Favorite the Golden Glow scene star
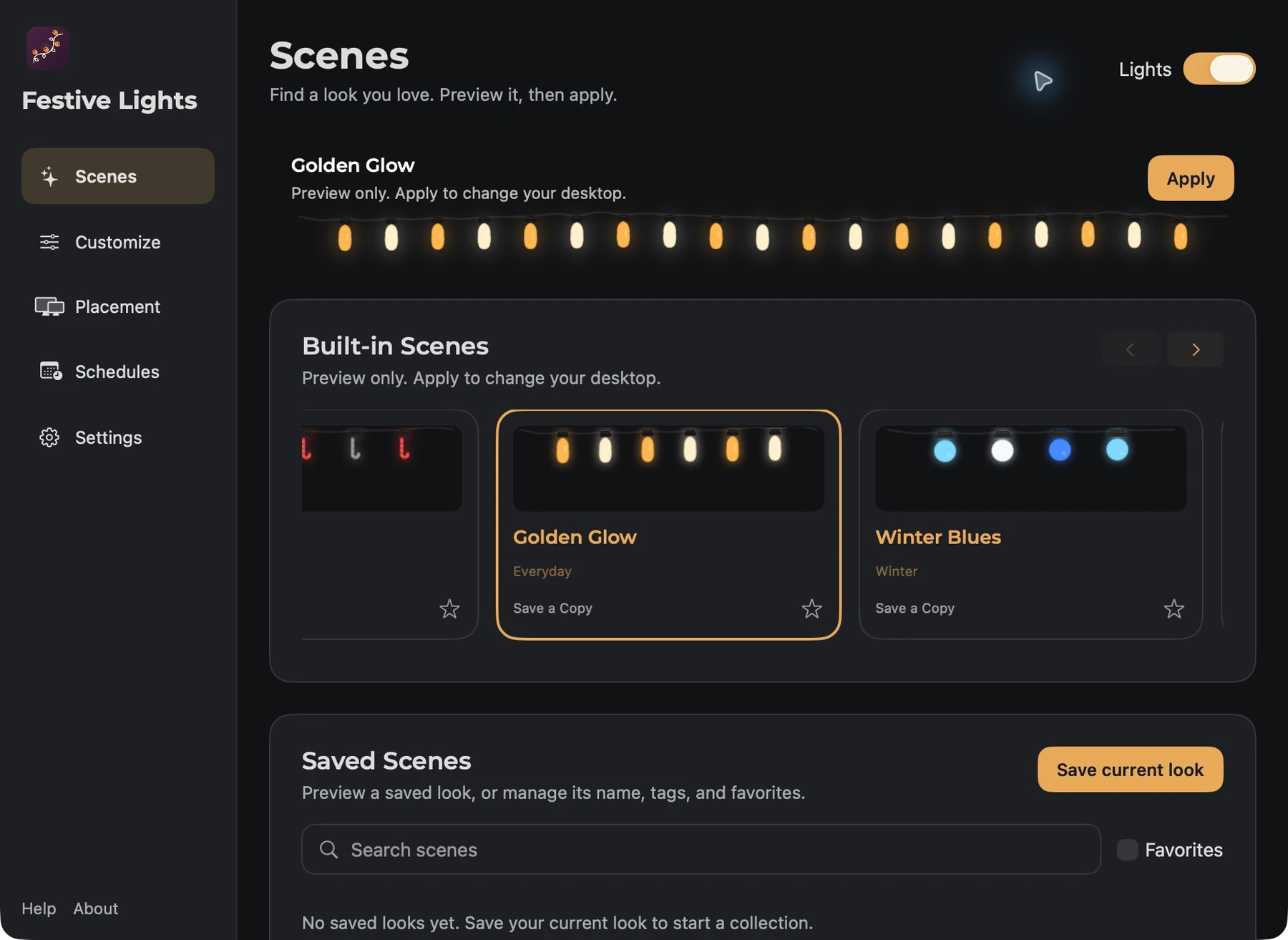This screenshot has width=1288, height=940. tap(811, 609)
